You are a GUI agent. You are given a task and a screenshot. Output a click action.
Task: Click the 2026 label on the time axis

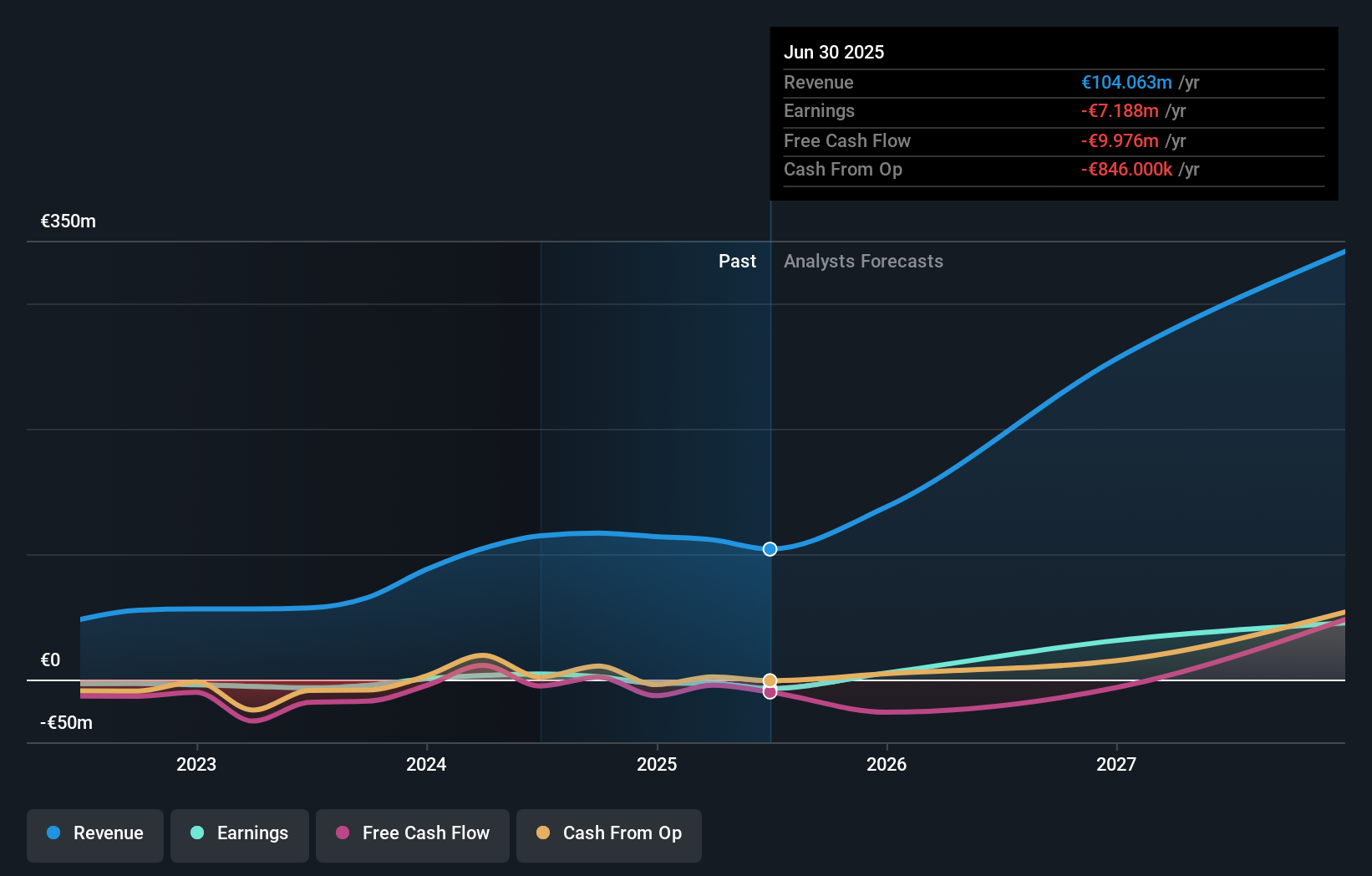coord(887,764)
